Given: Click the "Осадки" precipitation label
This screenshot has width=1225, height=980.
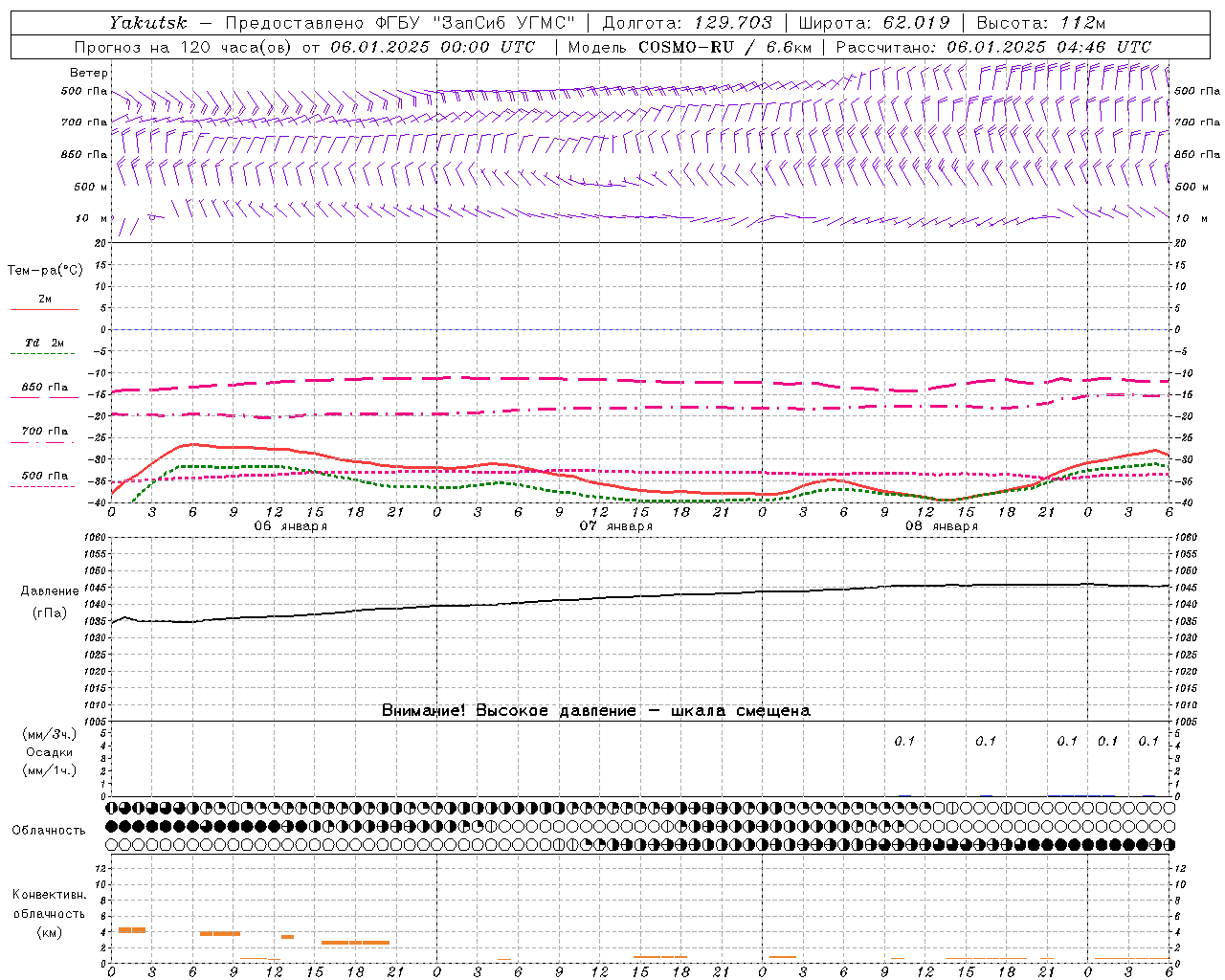Looking at the screenshot, I should click(x=50, y=752).
